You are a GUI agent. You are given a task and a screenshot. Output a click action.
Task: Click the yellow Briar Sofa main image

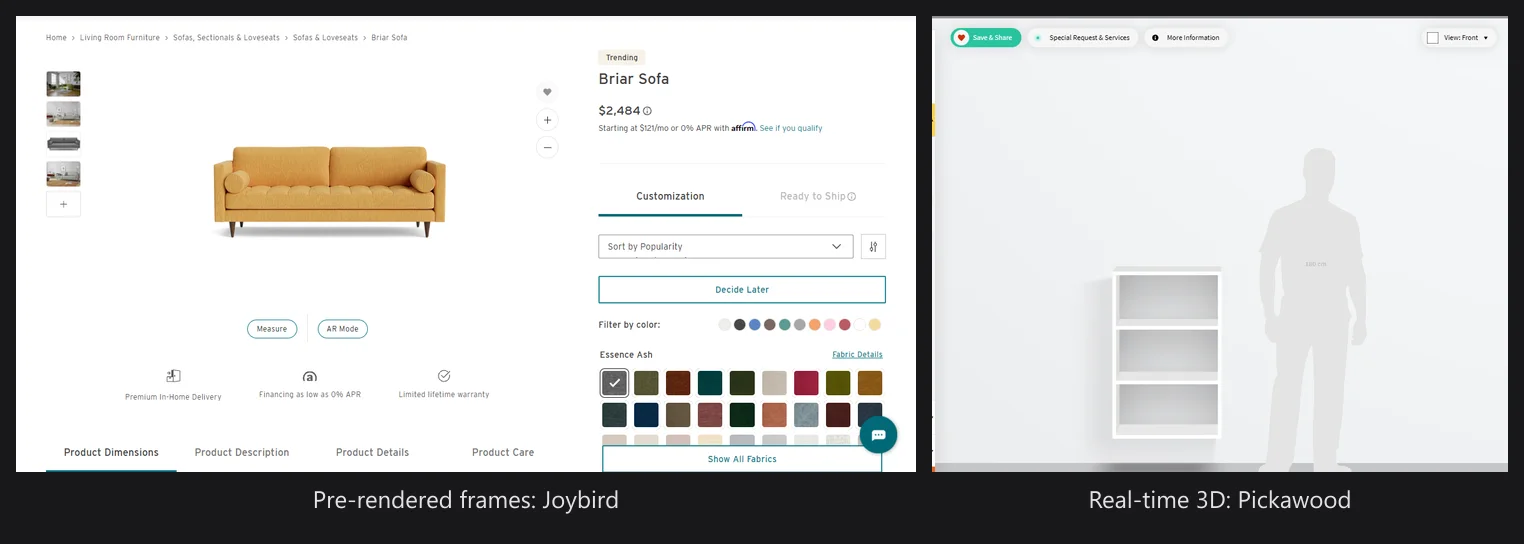click(329, 190)
